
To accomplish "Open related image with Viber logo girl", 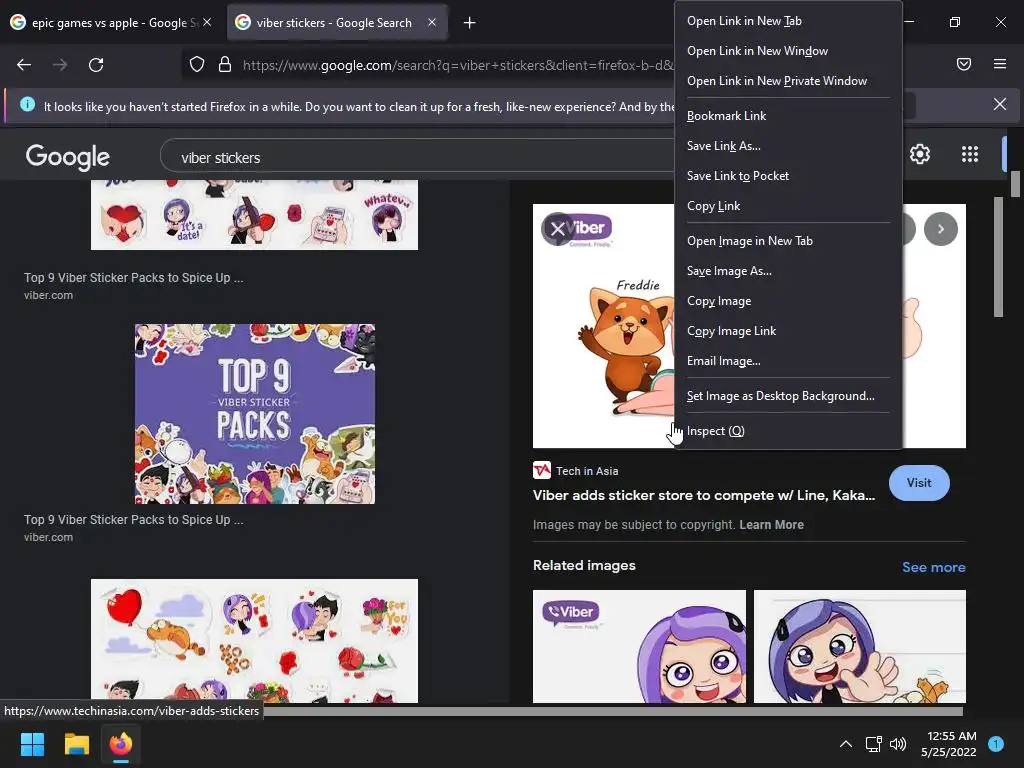I will click(x=639, y=647).
